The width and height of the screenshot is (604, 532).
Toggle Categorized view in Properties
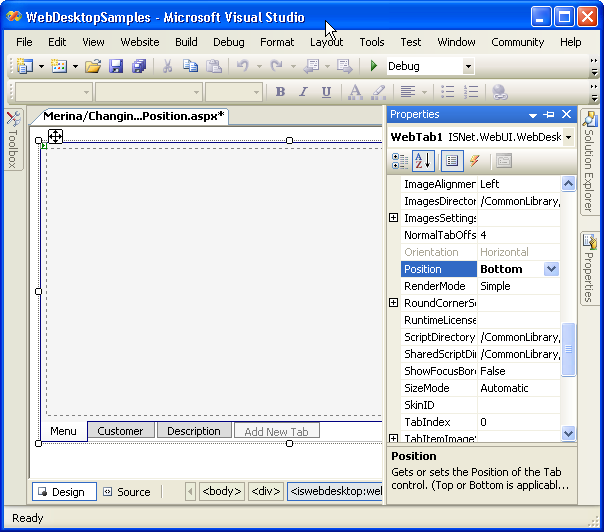tap(400, 160)
